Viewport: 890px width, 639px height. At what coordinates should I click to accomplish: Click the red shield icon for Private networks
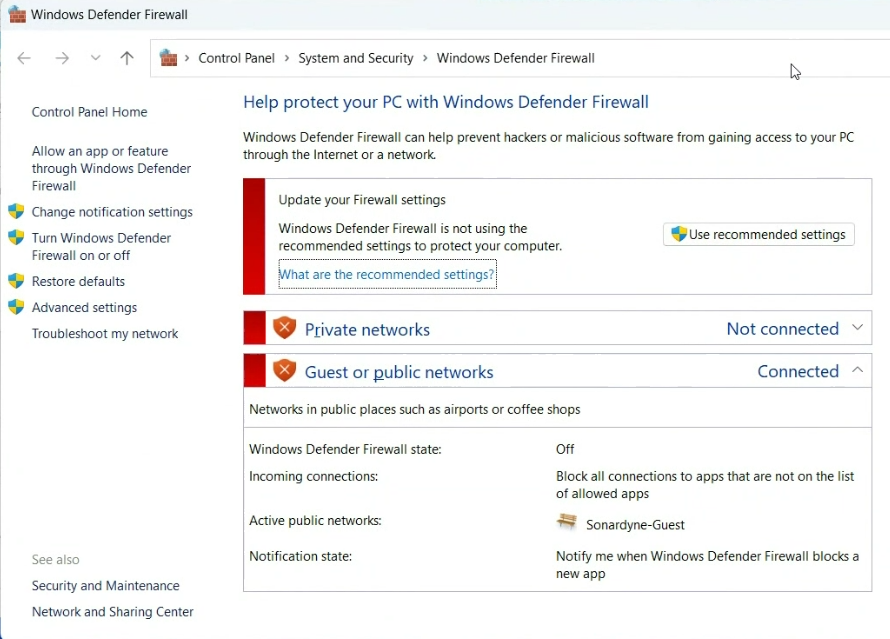click(284, 327)
